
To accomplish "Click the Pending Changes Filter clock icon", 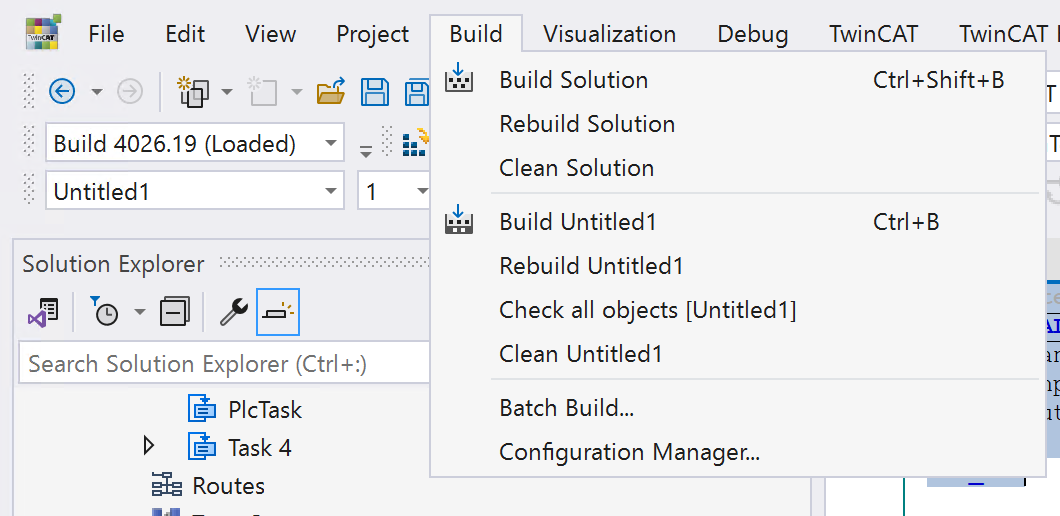I will click(x=105, y=312).
